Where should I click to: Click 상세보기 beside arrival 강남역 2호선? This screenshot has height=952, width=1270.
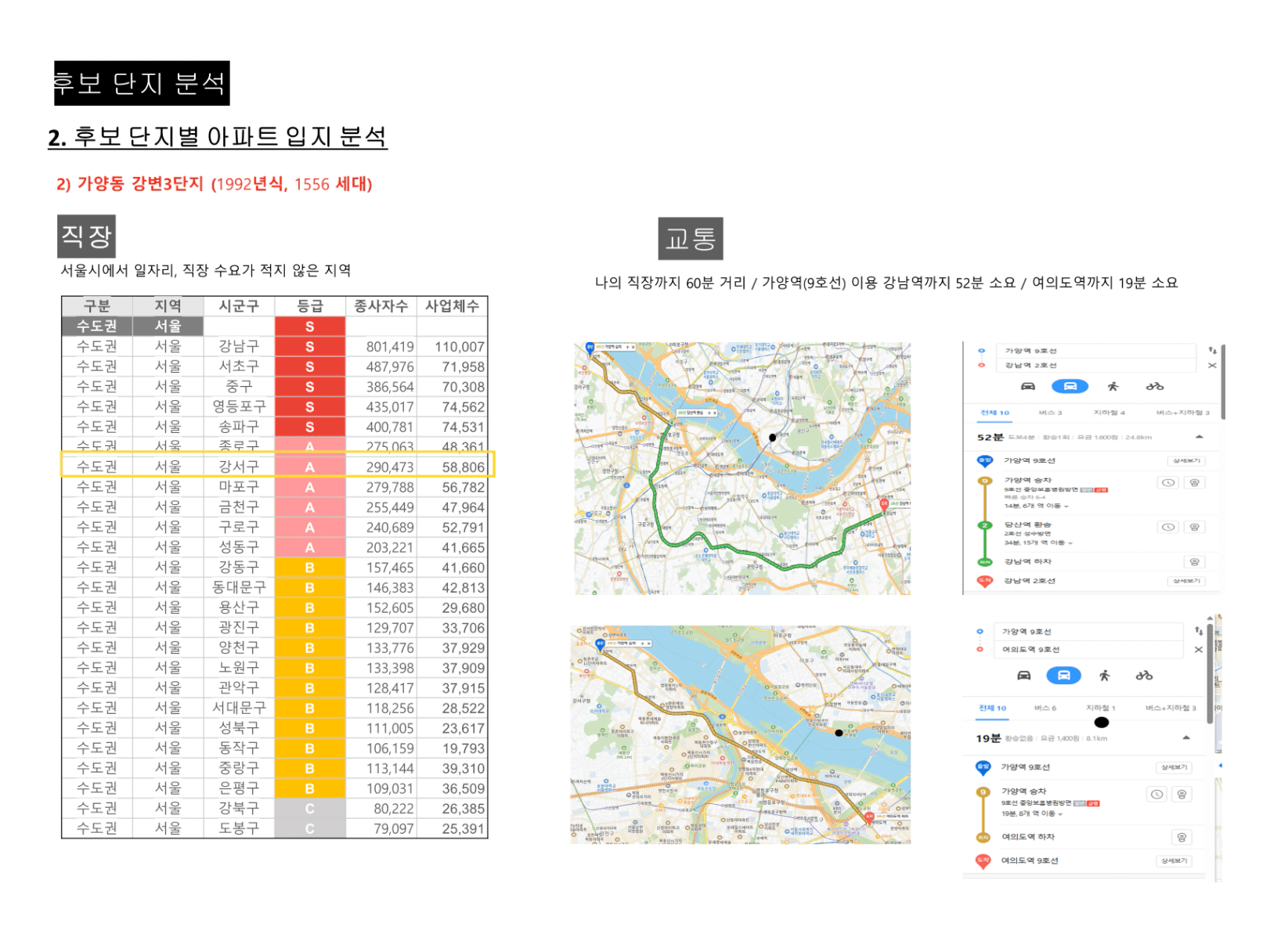point(1185,581)
